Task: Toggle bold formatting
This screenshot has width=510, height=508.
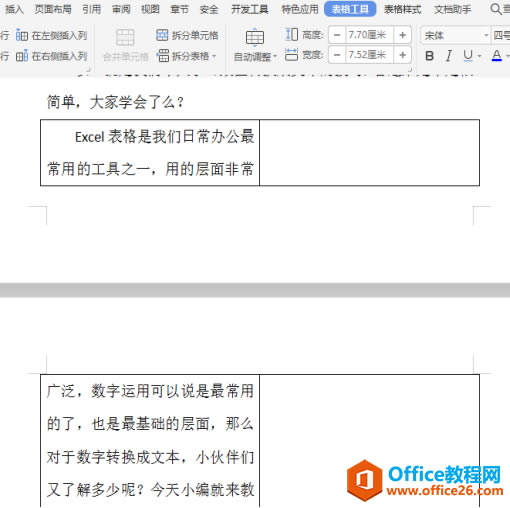Action: coord(430,56)
